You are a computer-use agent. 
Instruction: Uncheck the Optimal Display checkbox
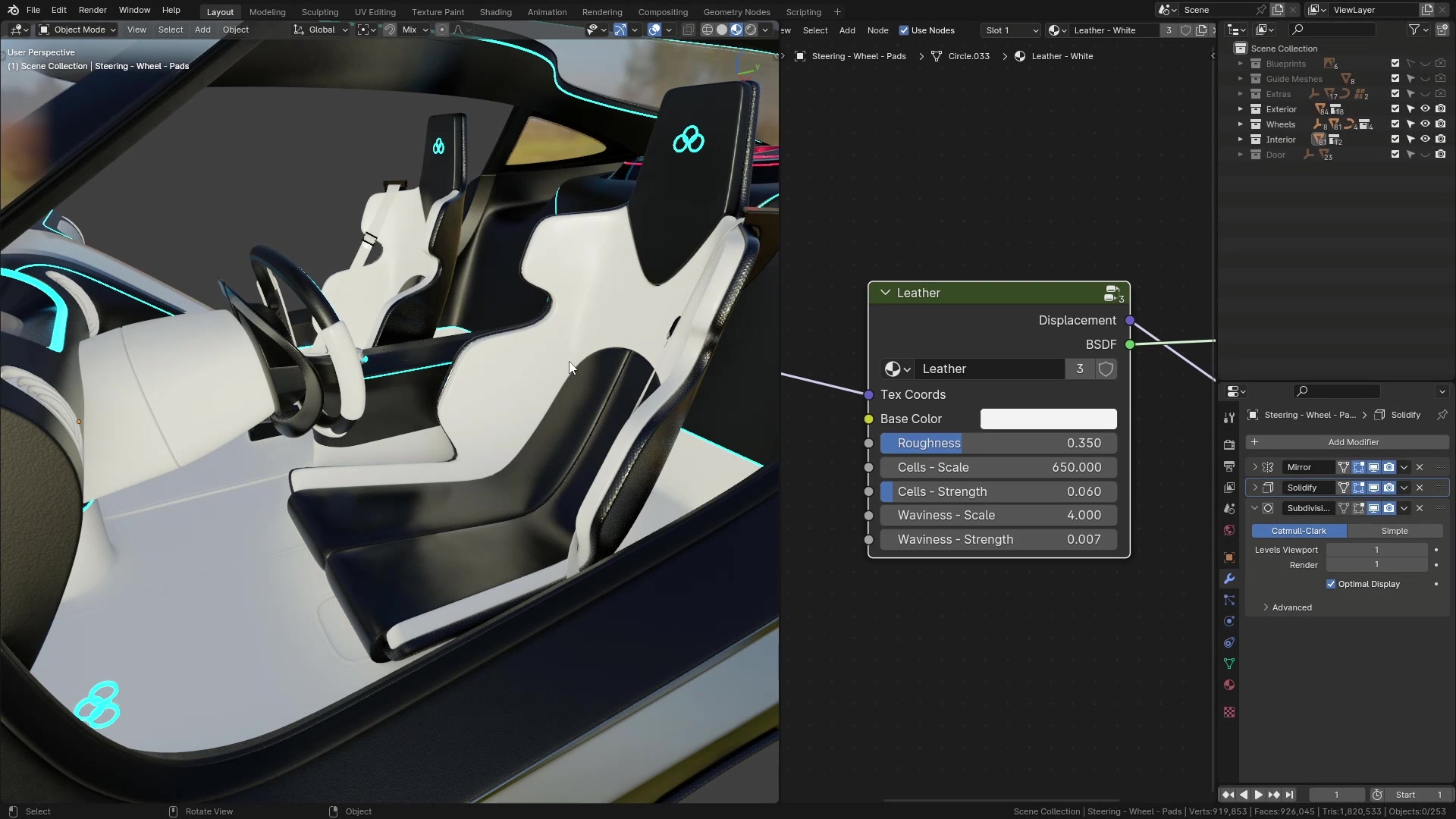click(x=1331, y=584)
